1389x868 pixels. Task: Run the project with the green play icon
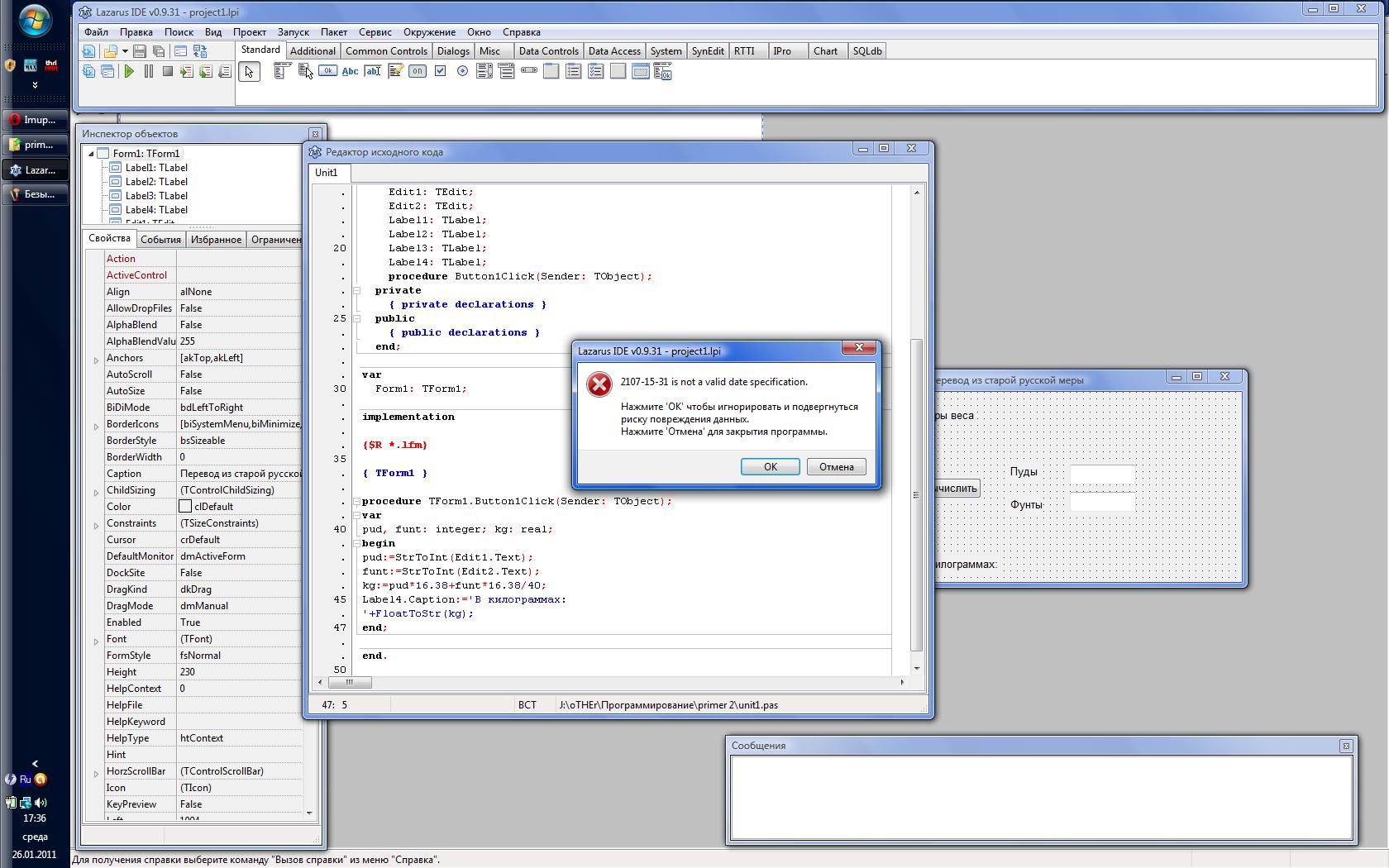(x=129, y=72)
